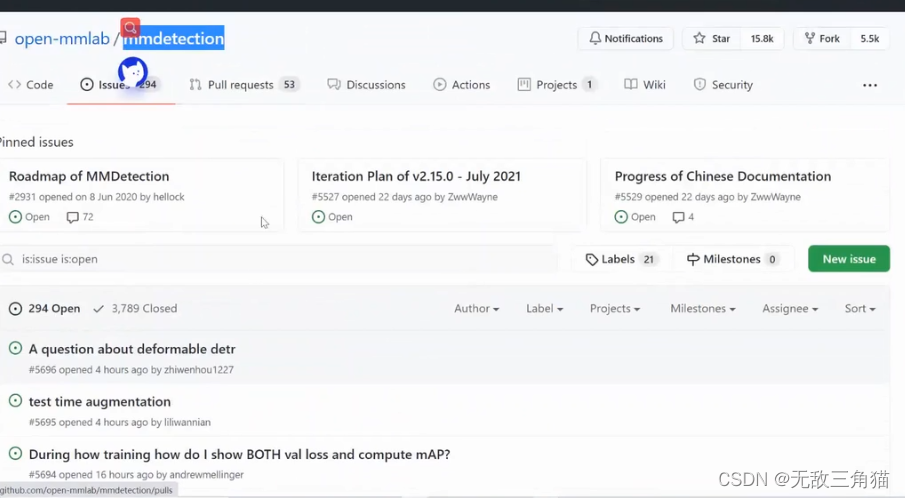
Task: Open the Labels page
Action: pyautogui.click(x=621, y=259)
